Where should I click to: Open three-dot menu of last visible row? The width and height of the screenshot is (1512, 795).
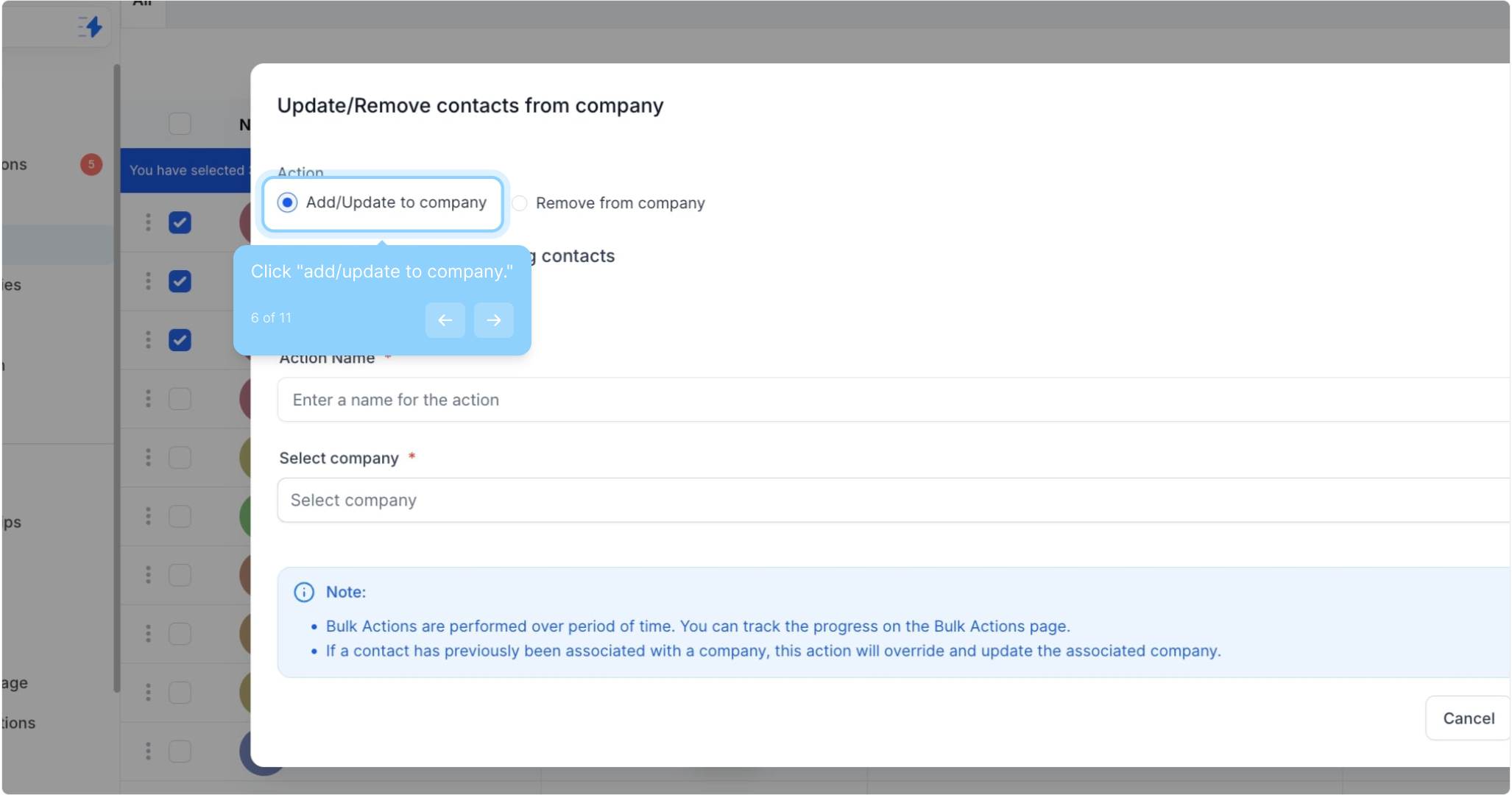pyautogui.click(x=148, y=752)
